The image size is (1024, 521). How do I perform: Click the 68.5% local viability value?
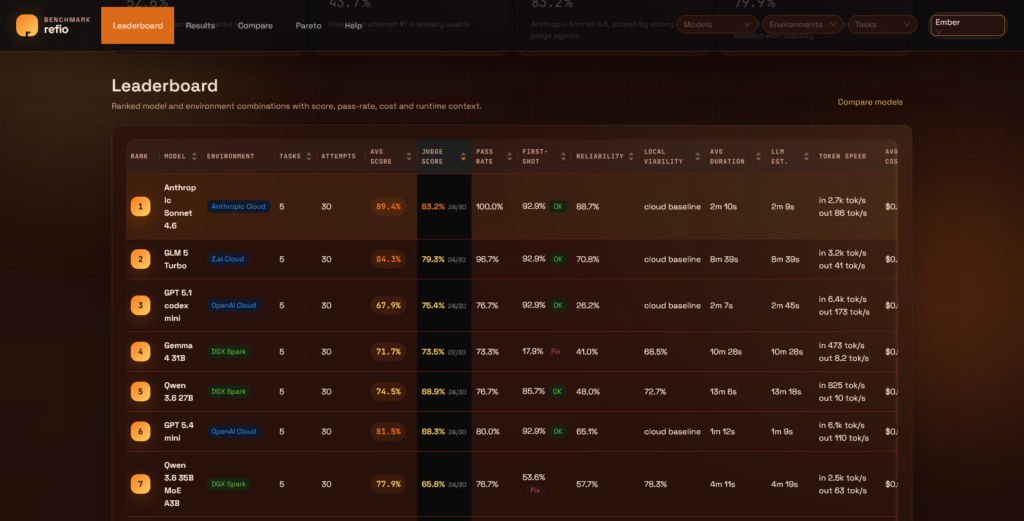(656, 351)
